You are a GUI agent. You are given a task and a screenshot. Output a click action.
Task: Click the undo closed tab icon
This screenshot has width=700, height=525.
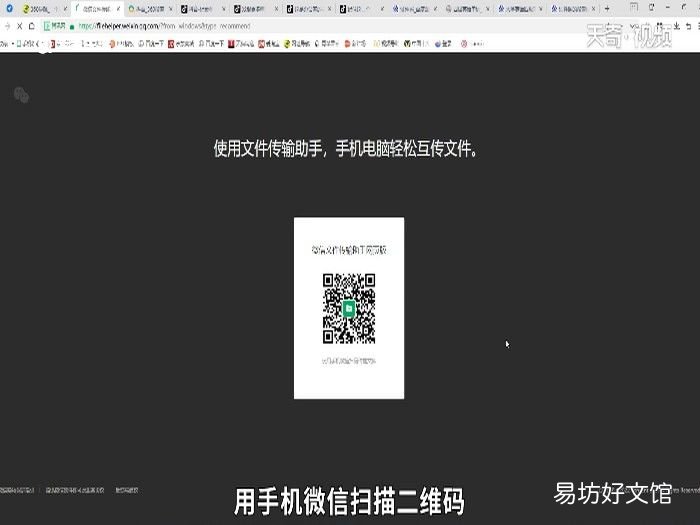(689, 26)
